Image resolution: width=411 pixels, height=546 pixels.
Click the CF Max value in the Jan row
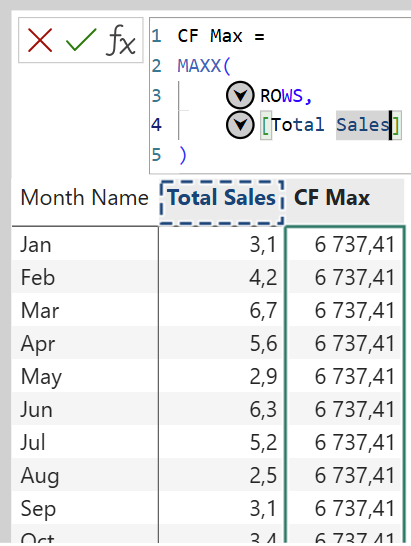tap(355, 244)
